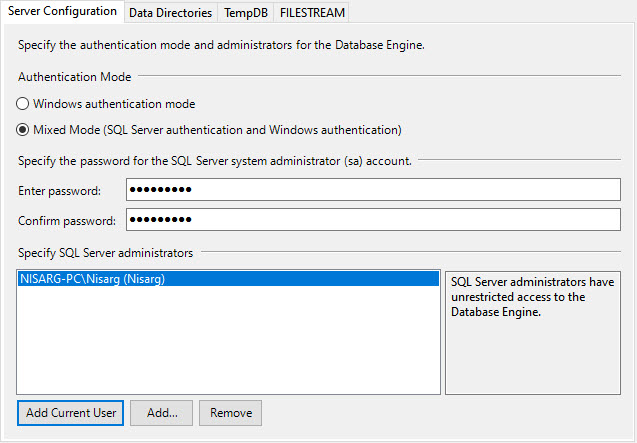
Task: Hit the Remove button
Action: 230,413
